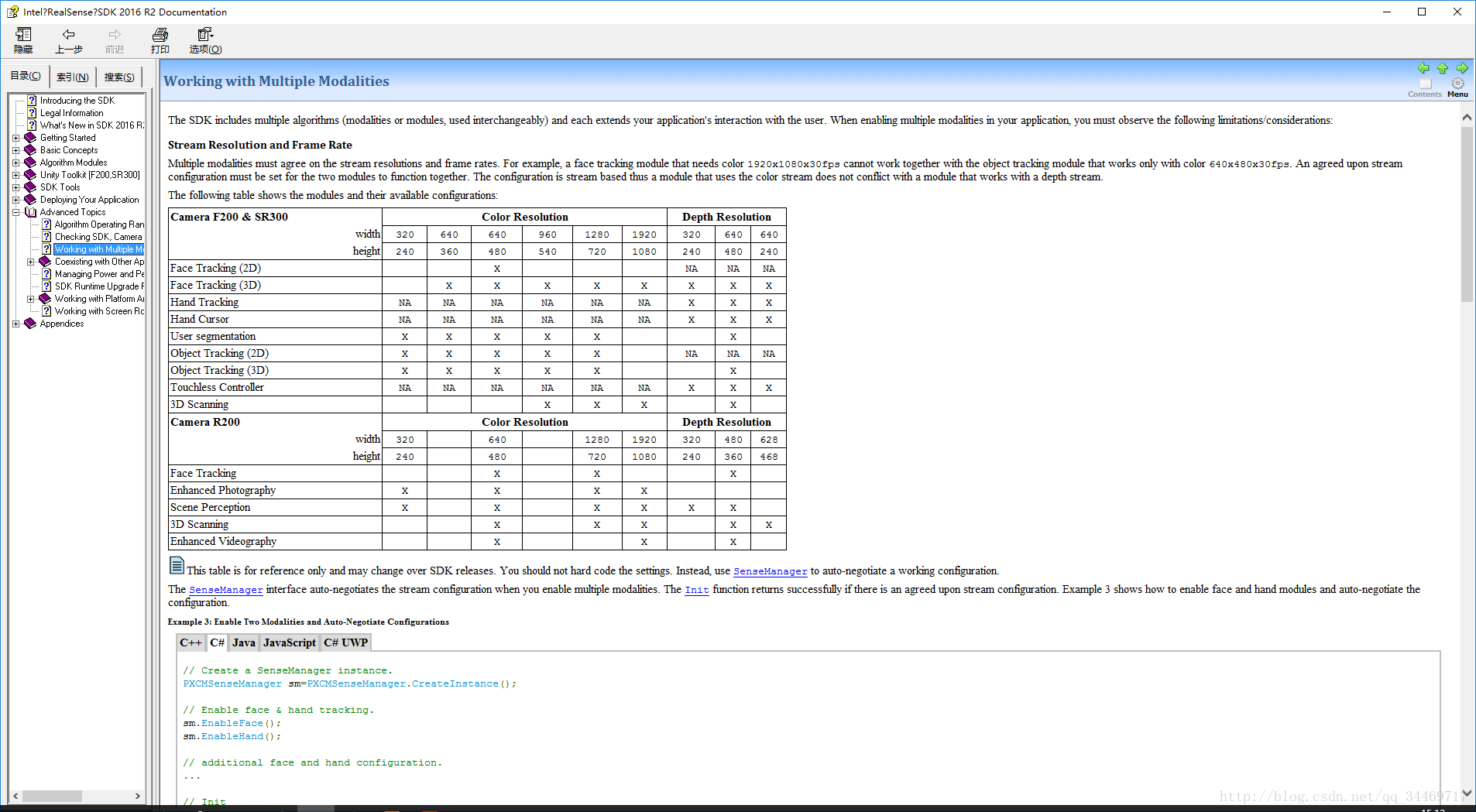Expand the Basic Concepts tree node
The width and height of the screenshot is (1476, 812).
tap(15, 150)
